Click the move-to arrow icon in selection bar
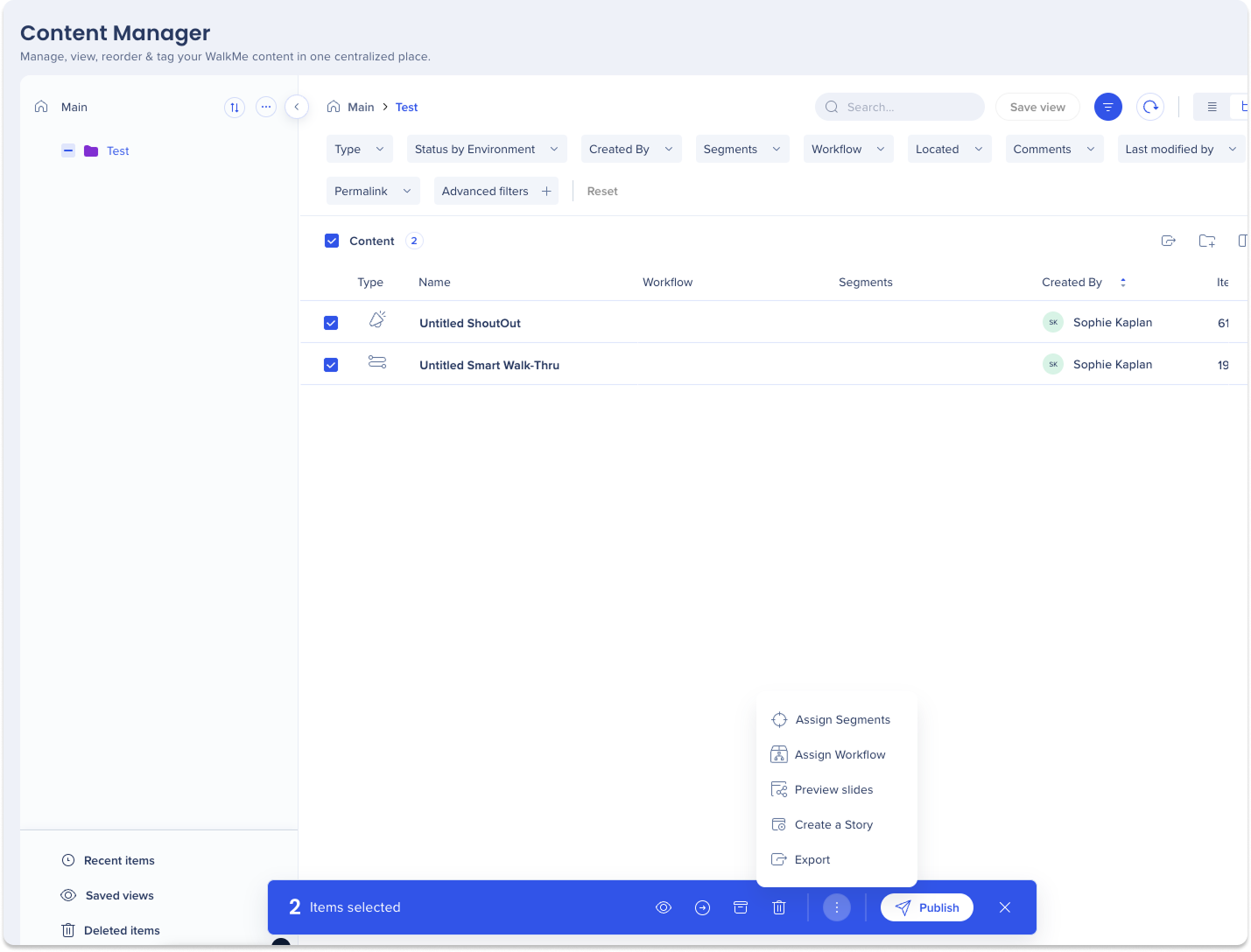This screenshot has height=952, width=1251. coord(702,907)
